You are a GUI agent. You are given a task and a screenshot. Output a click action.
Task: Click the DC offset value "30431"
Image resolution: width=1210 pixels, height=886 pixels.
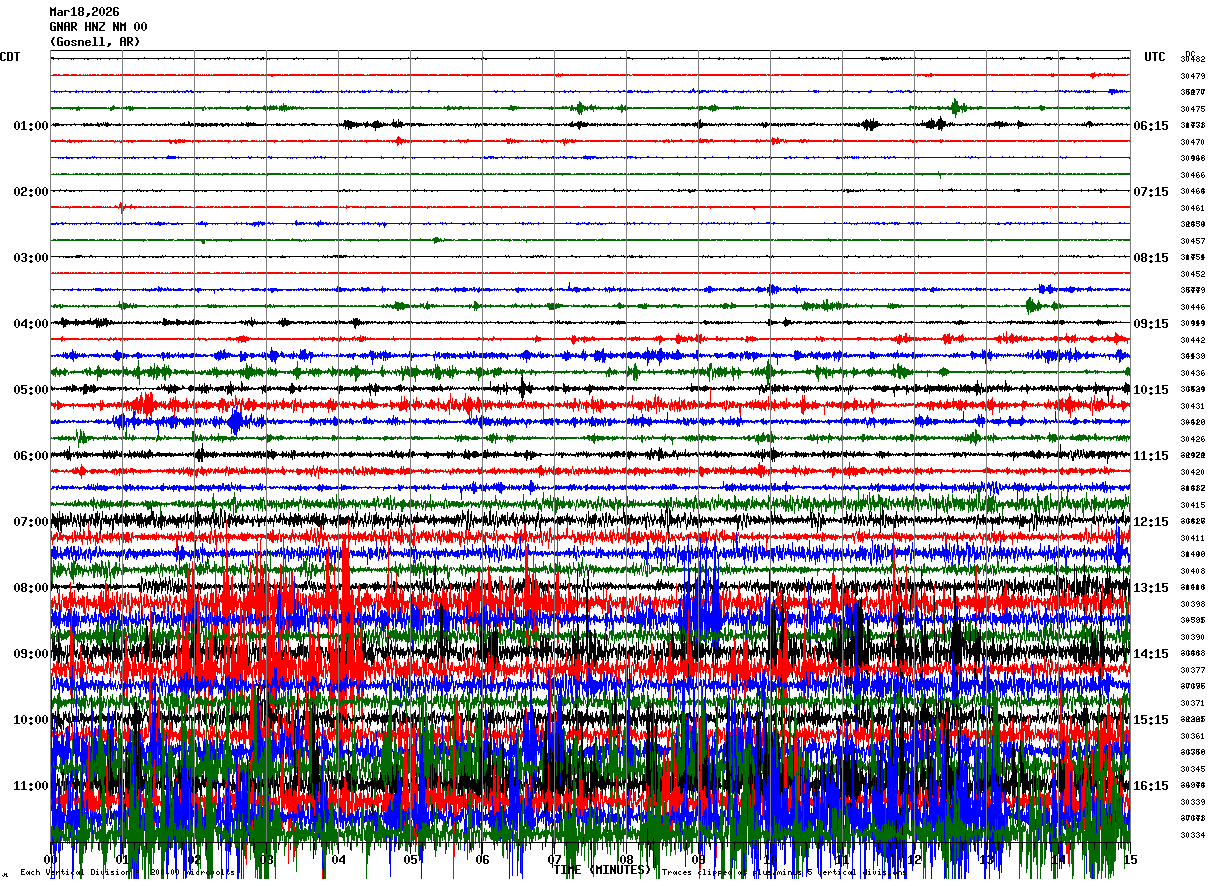pos(1192,406)
